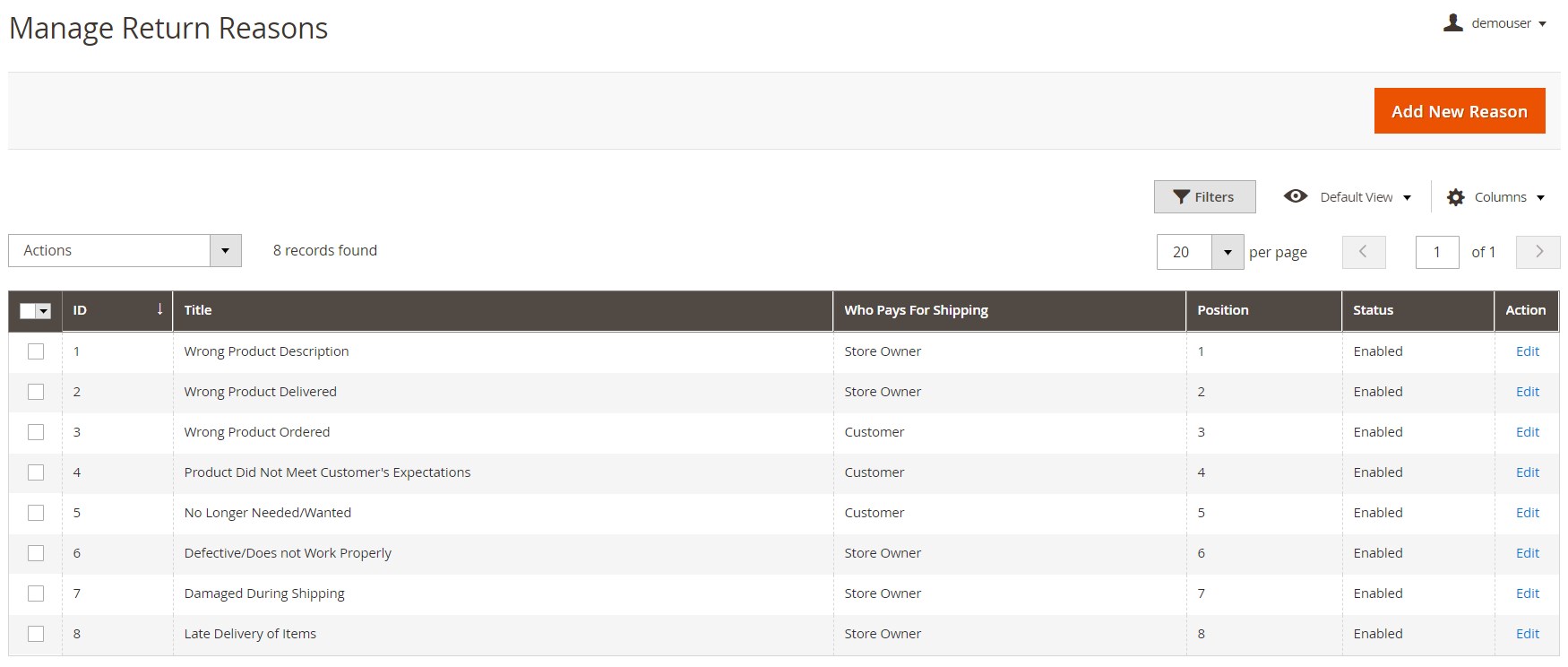
Task: Click the eye icon for Default View
Action: [1295, 196]
